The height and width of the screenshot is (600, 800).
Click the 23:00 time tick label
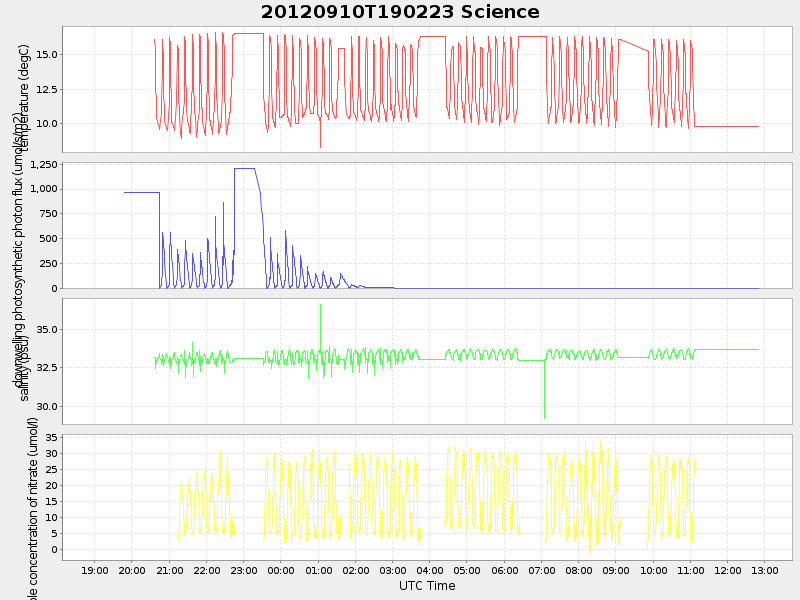[244, 570]
